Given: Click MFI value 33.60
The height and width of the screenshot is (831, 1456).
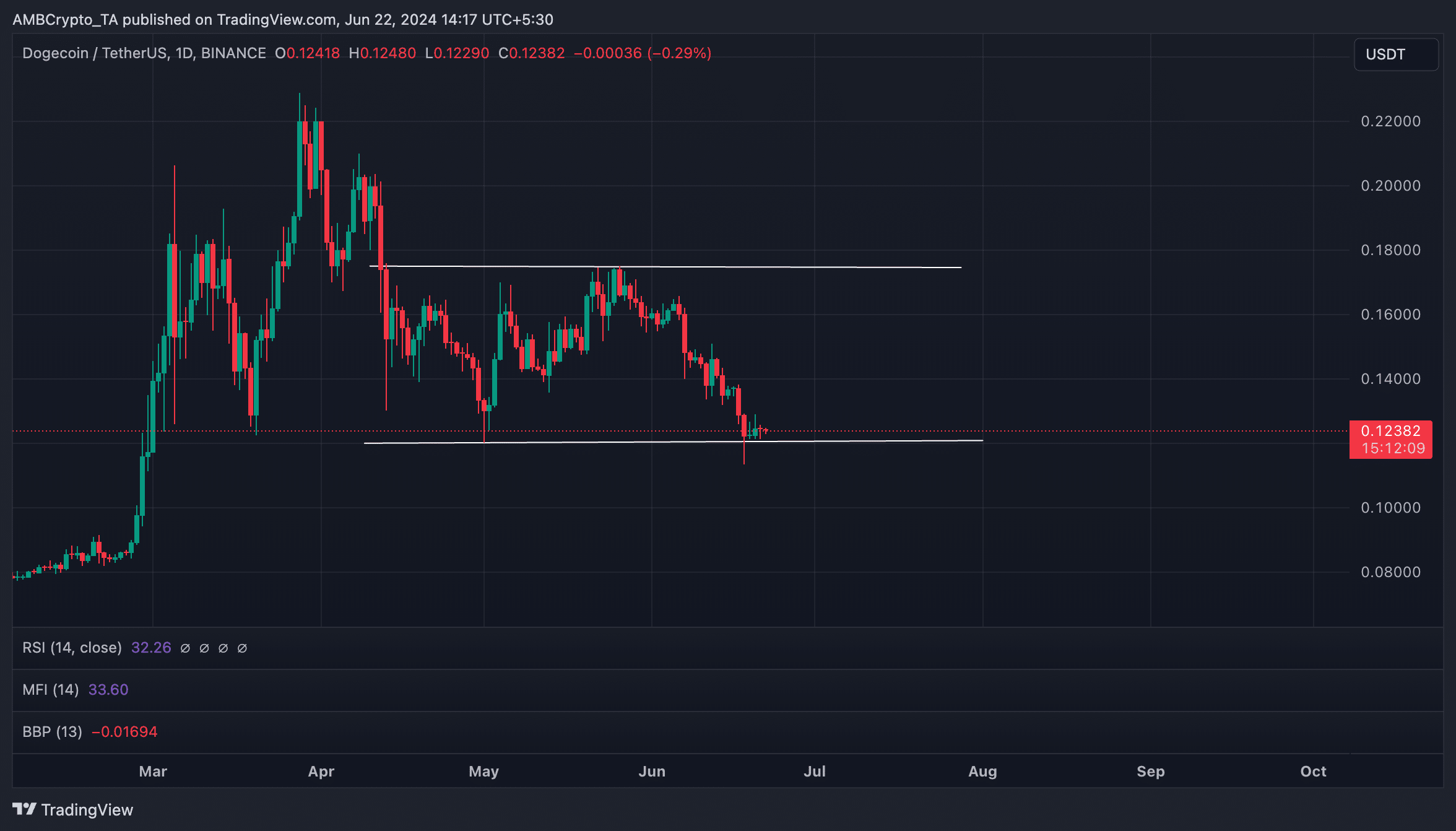Looking at the screenshot, I should pyautogui.click(x=108, y=690).
